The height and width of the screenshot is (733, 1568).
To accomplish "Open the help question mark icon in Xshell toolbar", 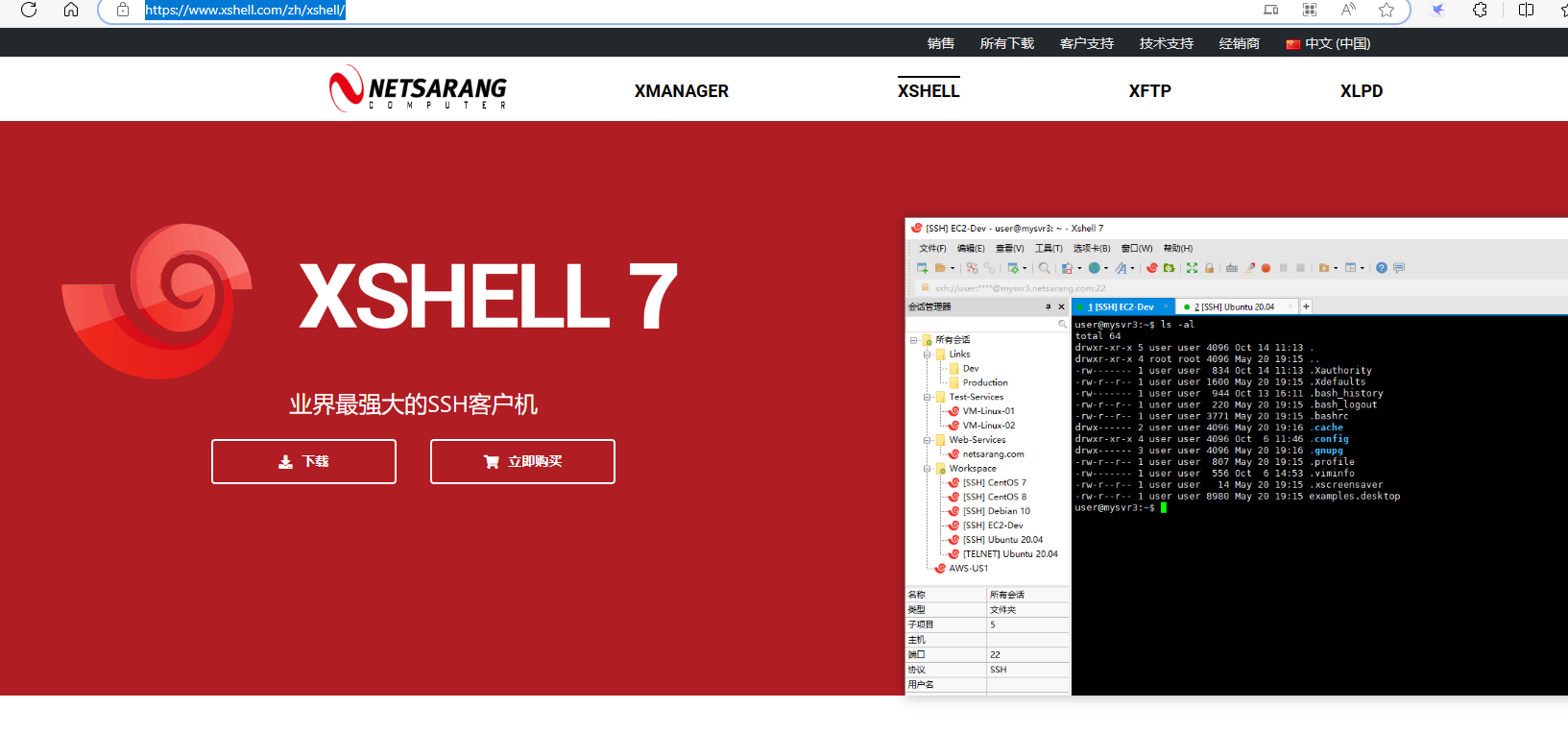I will click(1382, 268).
